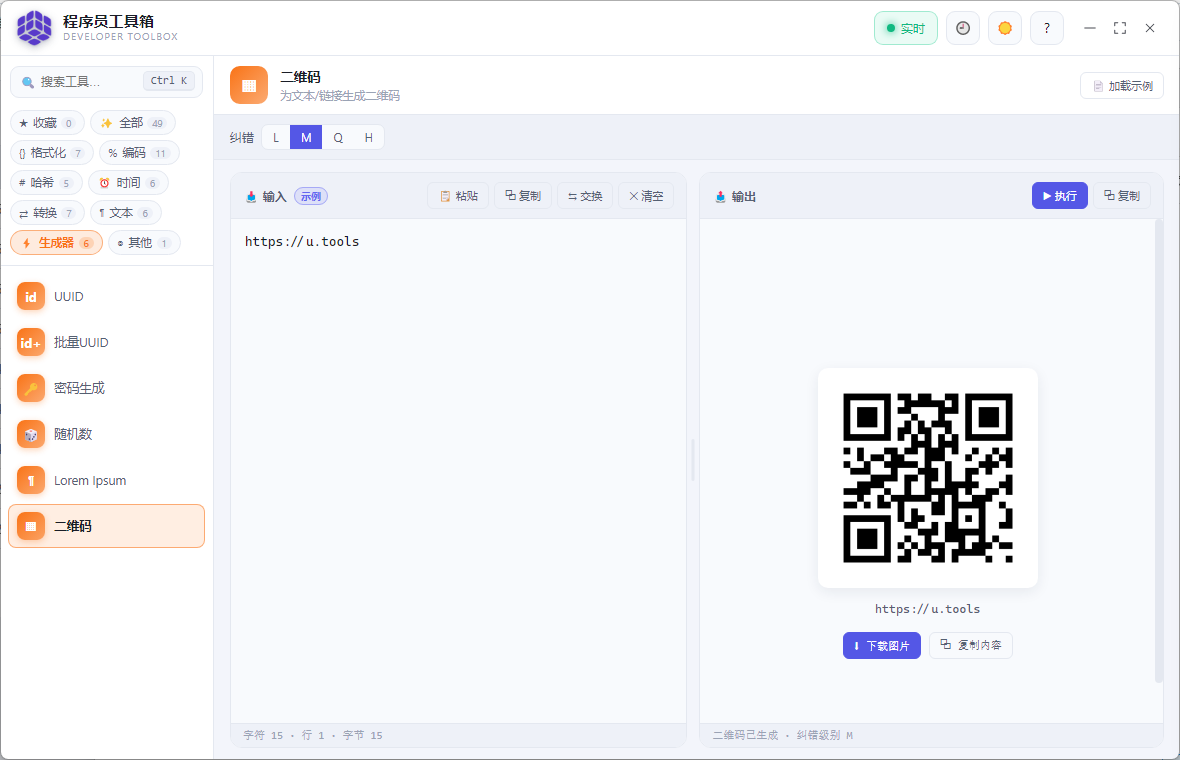Maximize the application window
Screen dimensions: 1180x760
(x=1120, y=28)
